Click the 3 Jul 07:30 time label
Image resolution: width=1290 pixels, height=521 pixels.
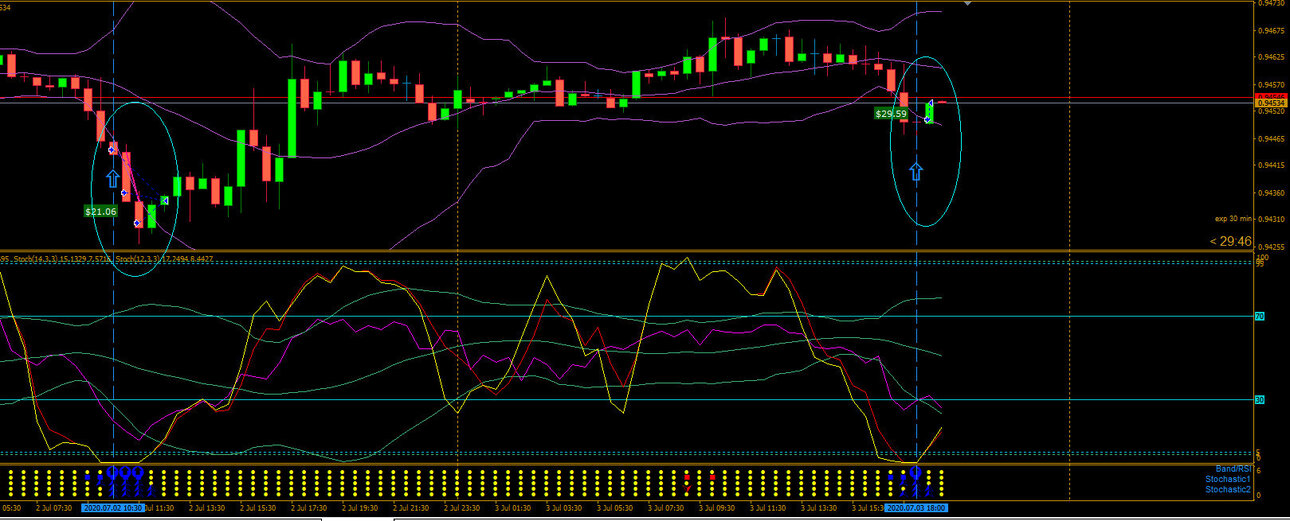tap(667, 508)
